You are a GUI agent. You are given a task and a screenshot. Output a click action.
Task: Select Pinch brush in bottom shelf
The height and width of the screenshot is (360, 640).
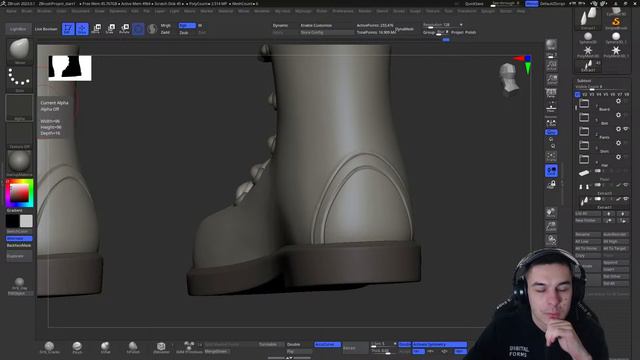77,347
